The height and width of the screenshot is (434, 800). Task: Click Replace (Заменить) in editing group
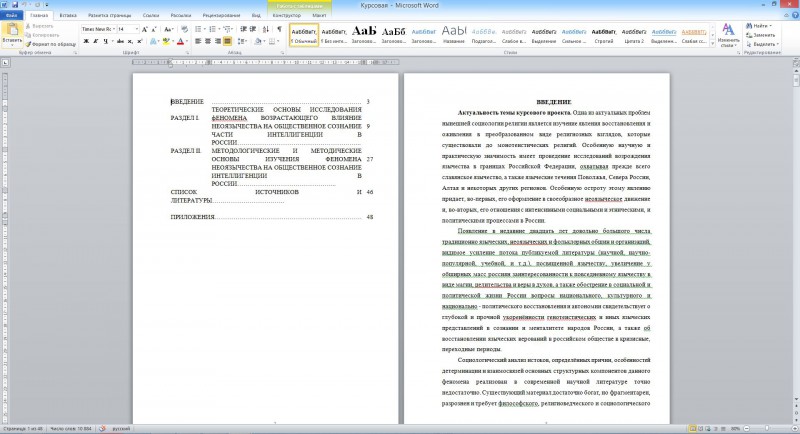pos(760,35)
